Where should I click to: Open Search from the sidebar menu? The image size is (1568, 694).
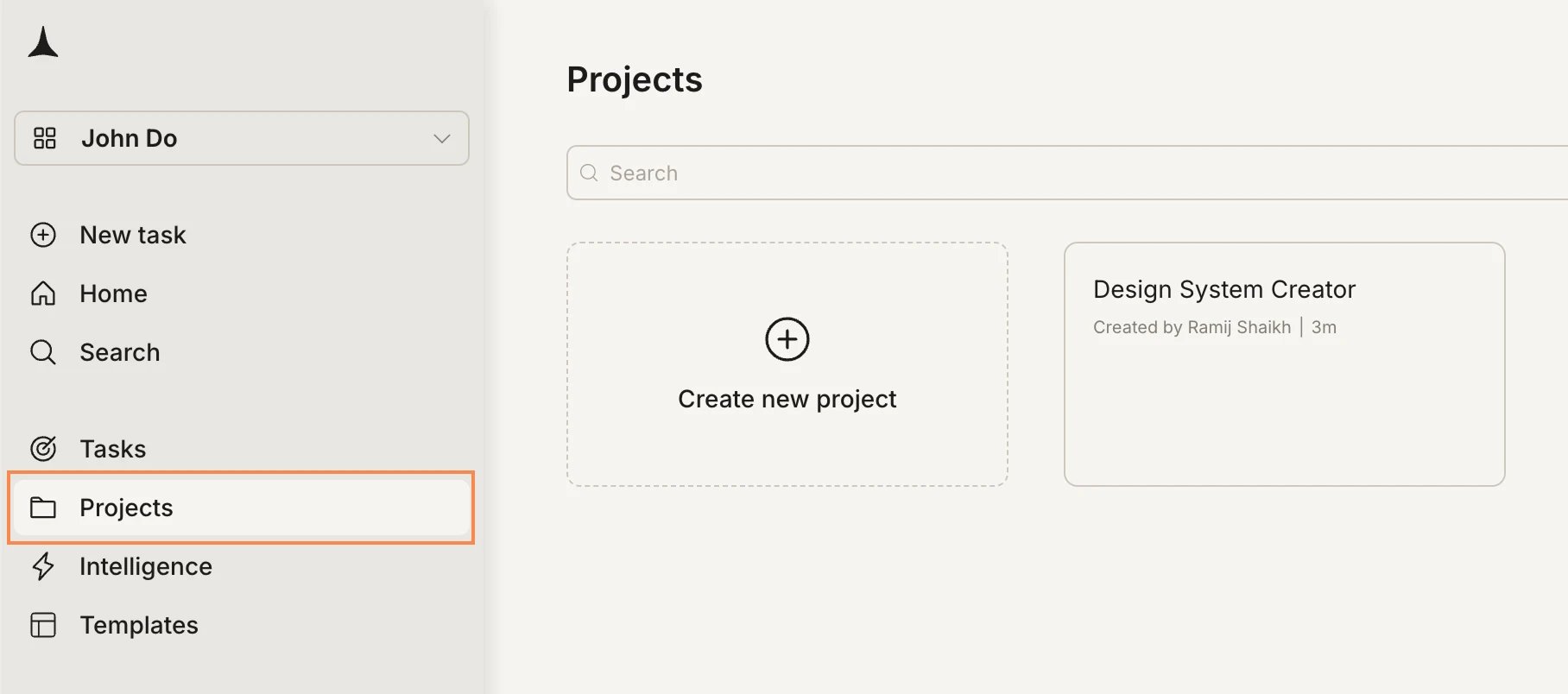pos(120,352)
